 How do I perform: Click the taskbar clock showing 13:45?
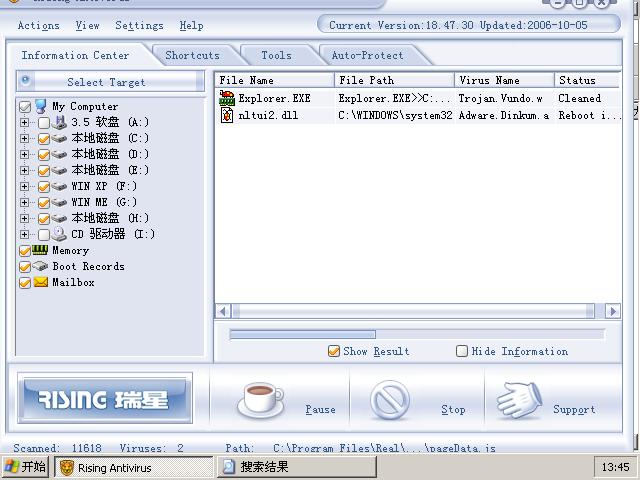(x=616, y=467)
